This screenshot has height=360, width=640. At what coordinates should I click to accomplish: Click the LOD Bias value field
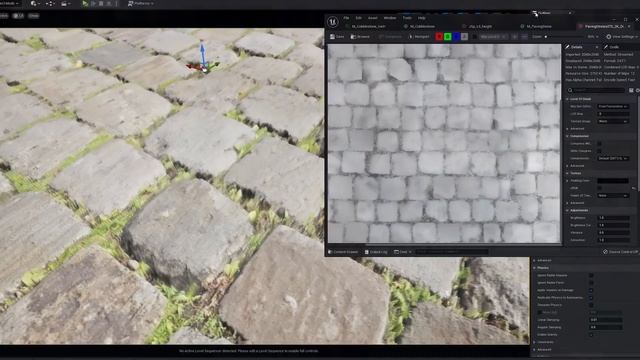click(613, 114)
